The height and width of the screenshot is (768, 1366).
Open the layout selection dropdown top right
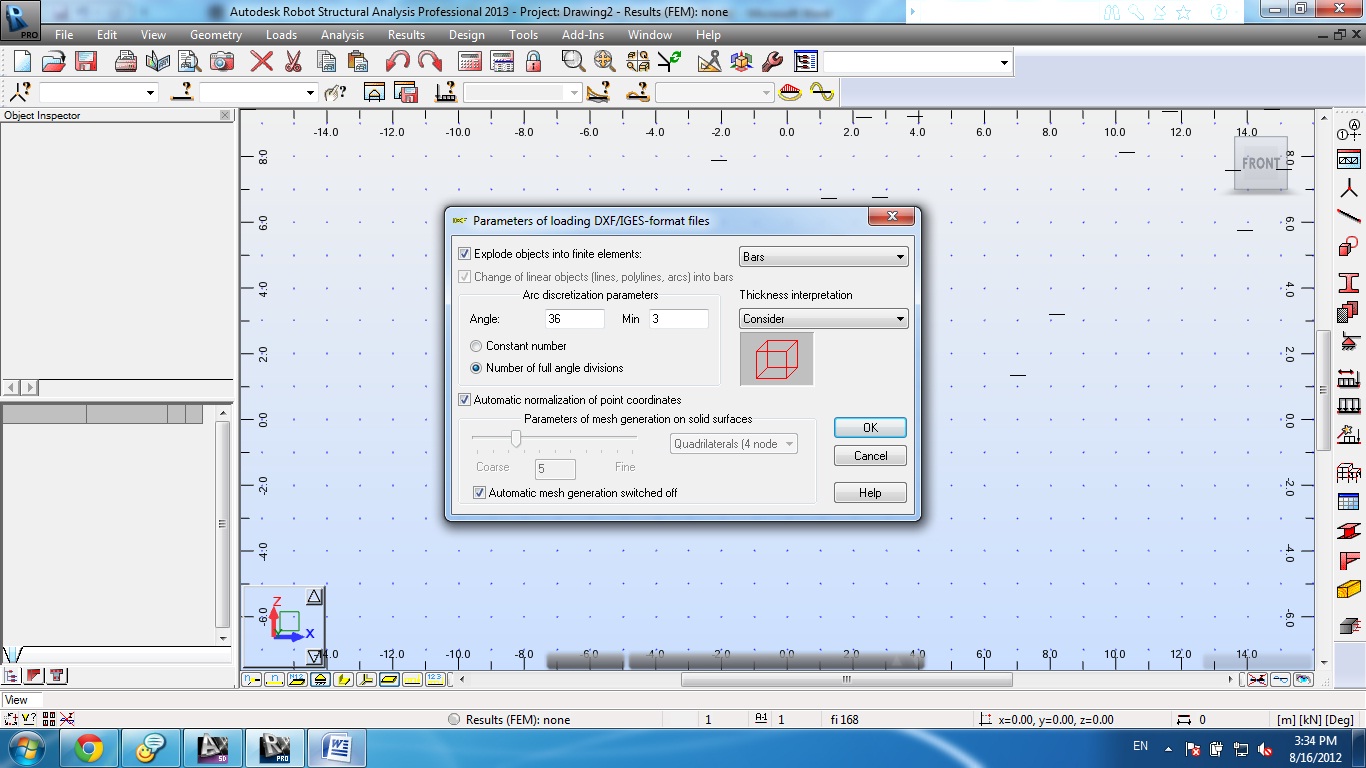click(917, 63)
